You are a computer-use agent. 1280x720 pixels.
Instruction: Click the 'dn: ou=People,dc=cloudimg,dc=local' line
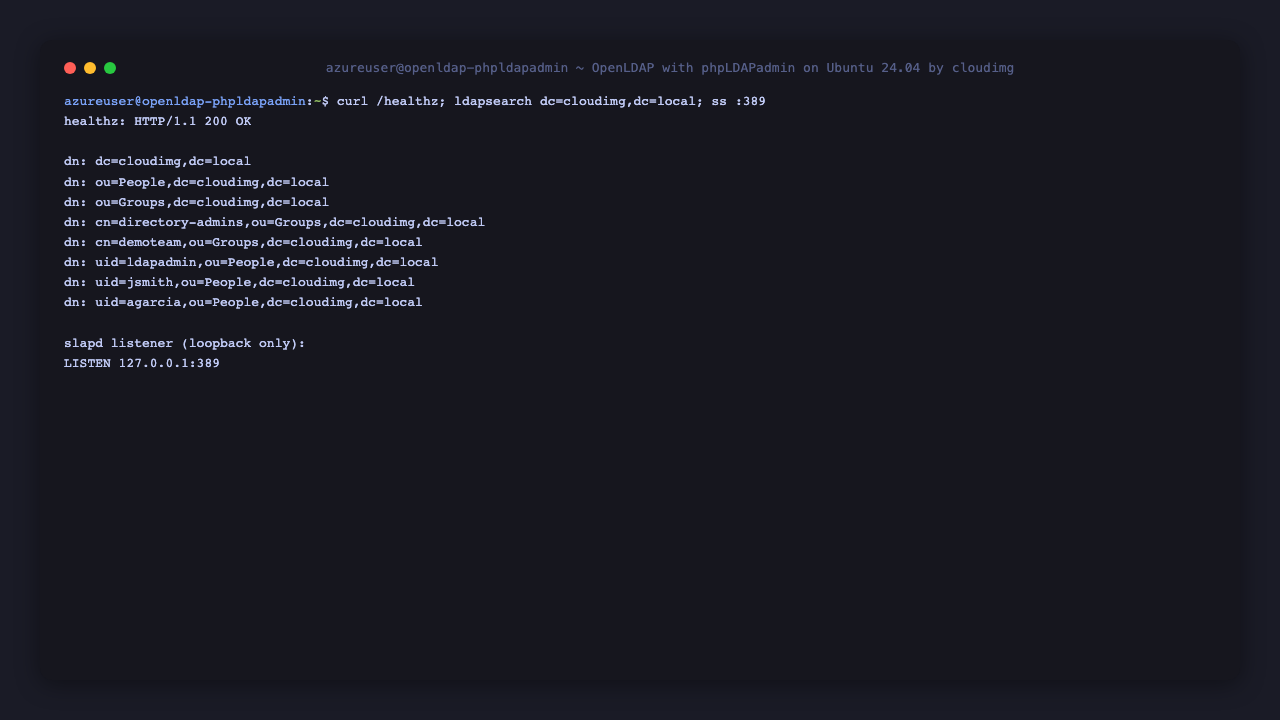tap(197, 182)
